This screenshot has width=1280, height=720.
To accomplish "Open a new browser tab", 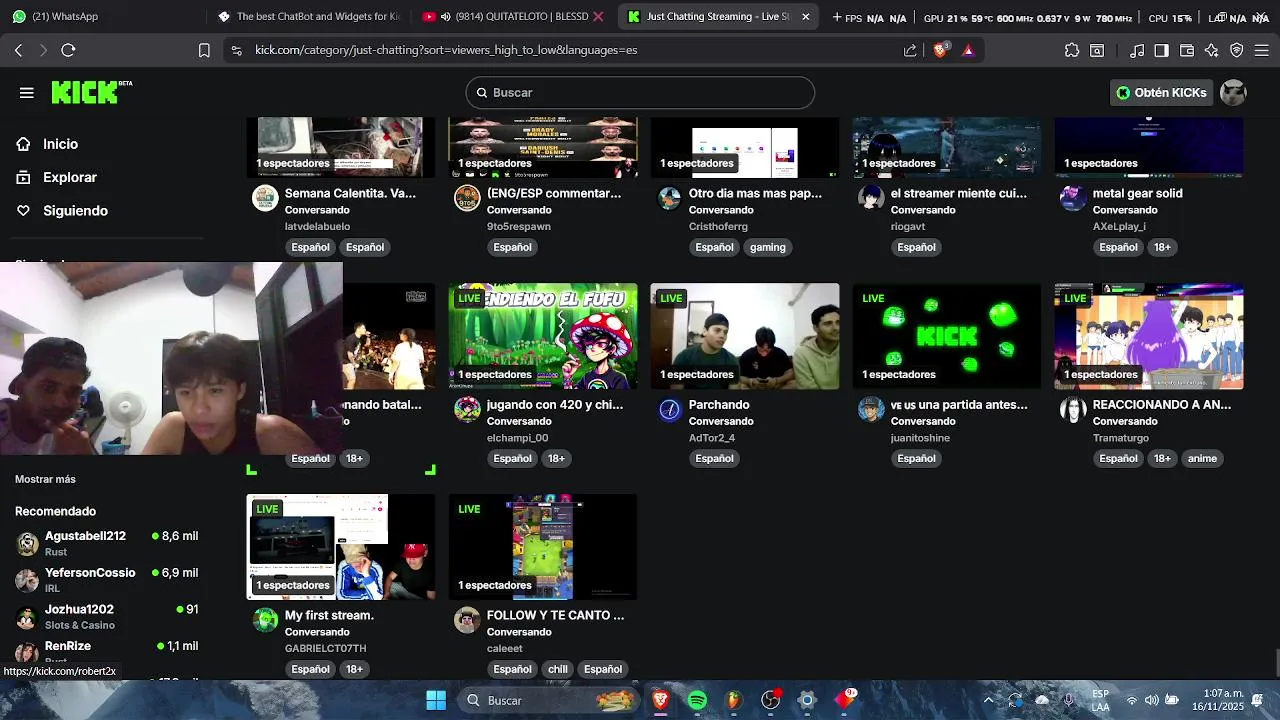I will point(837,17).
